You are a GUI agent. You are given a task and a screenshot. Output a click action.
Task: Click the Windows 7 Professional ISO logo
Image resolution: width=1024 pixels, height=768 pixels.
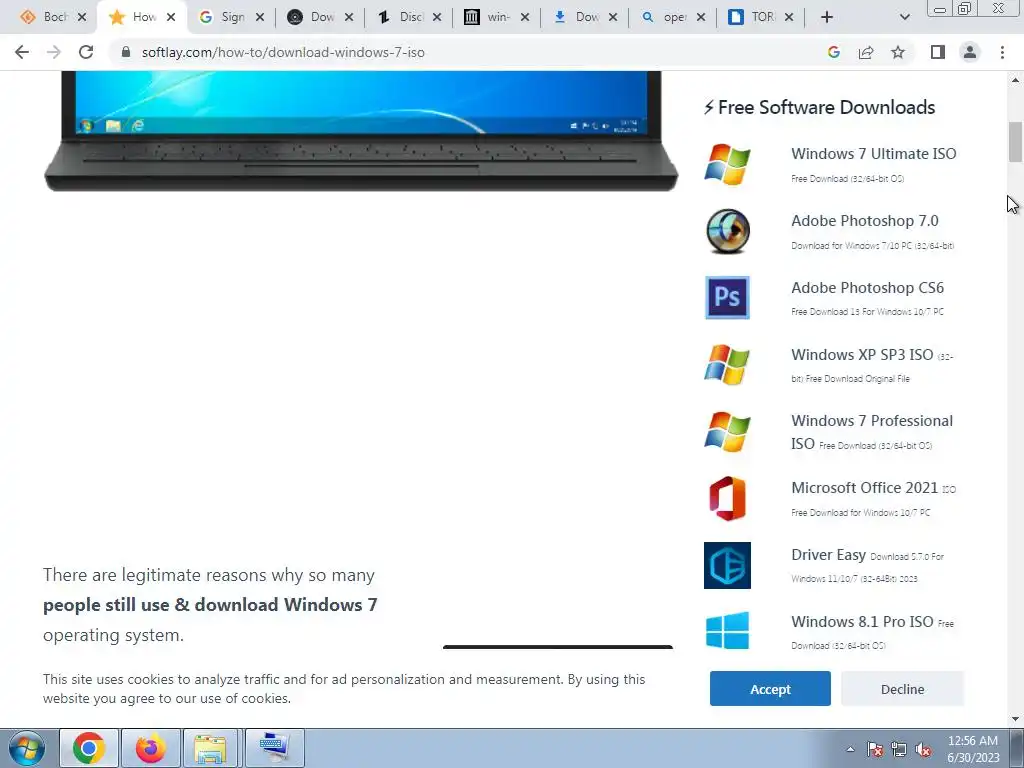(x=727, y=432)
